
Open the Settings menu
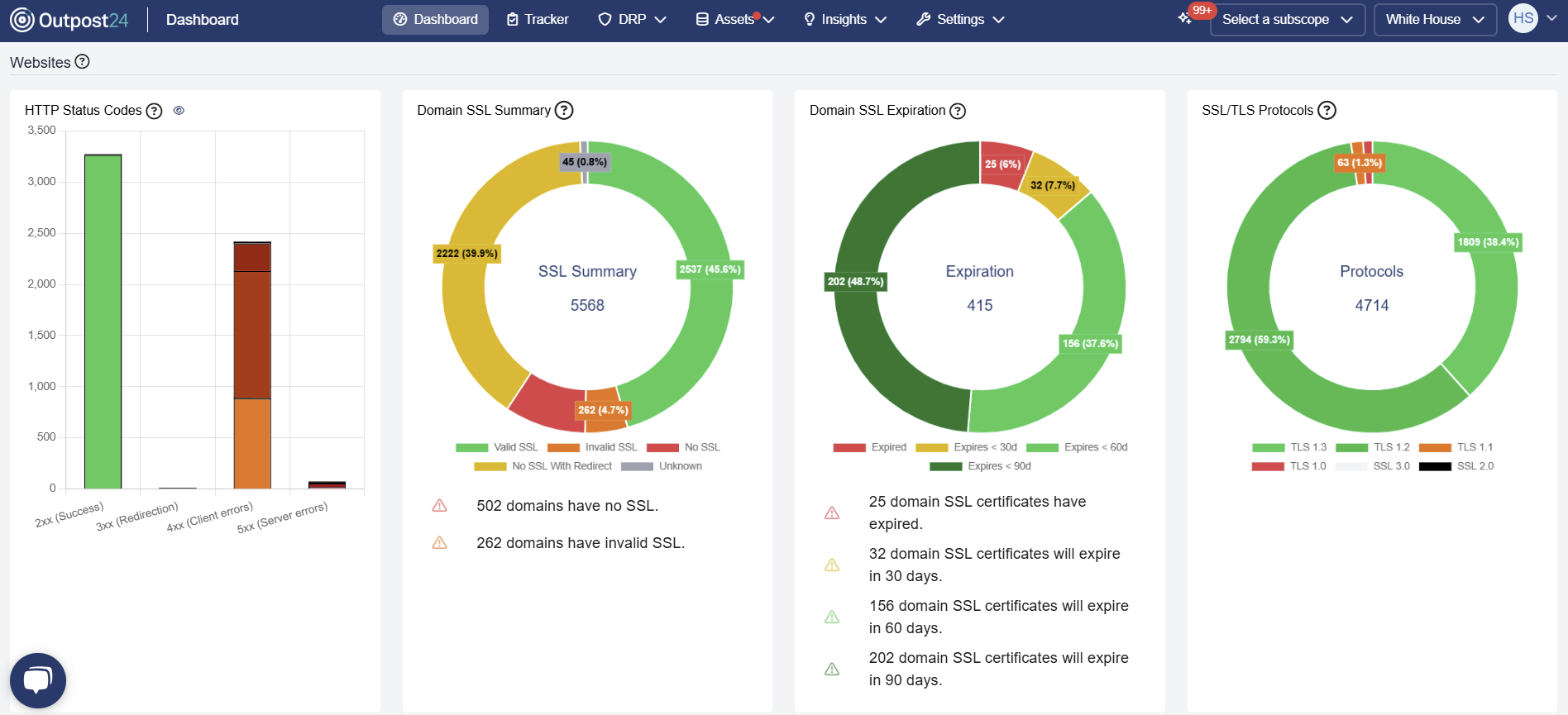(x=960, y=20)
